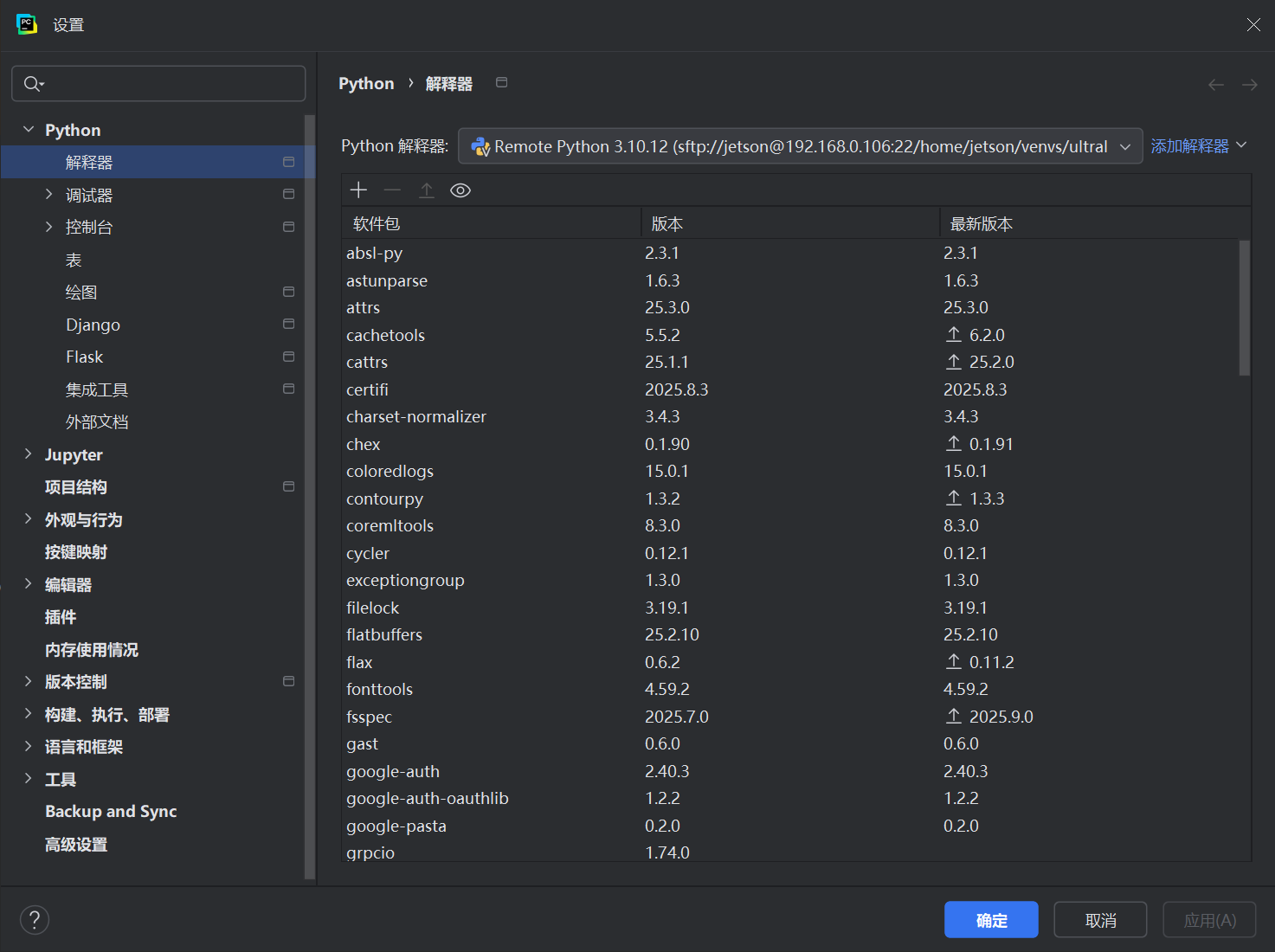Viewport: 1275px width, 952px height.
Task: Sort by the 版本 column header
Action: 790,223
